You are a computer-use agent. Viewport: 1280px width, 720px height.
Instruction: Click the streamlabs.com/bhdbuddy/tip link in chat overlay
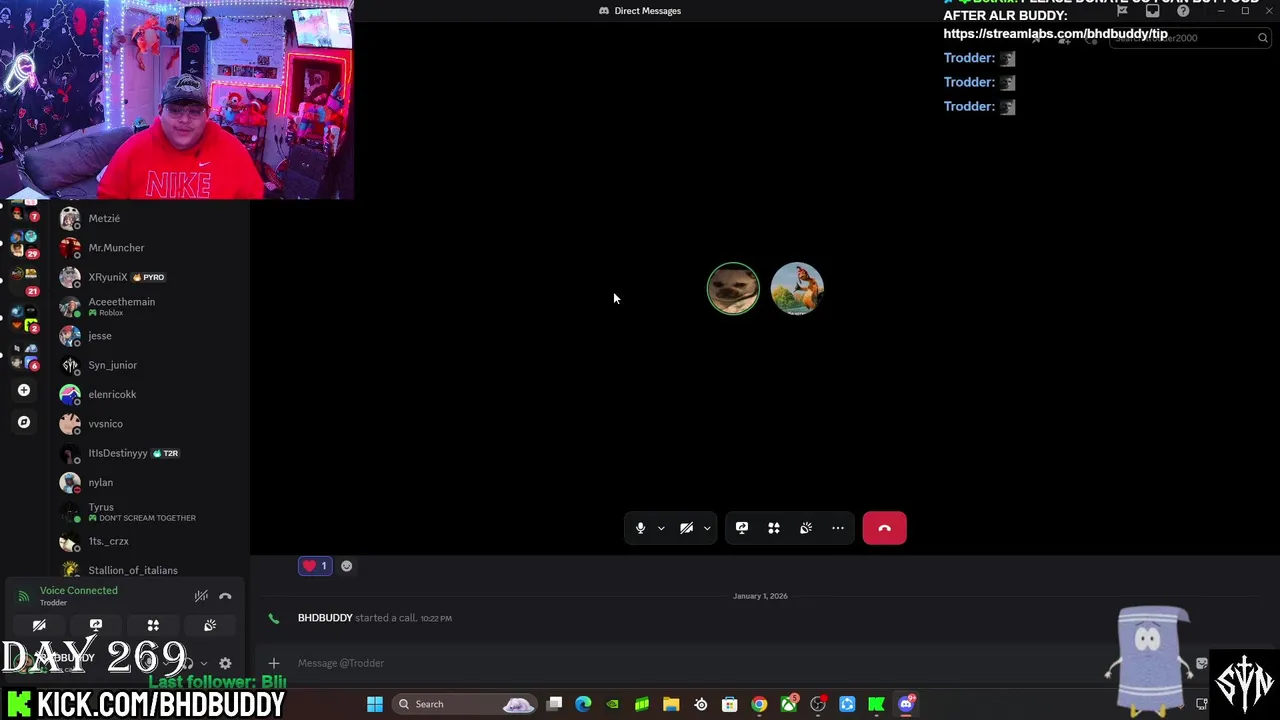(x=1055, y=33)
